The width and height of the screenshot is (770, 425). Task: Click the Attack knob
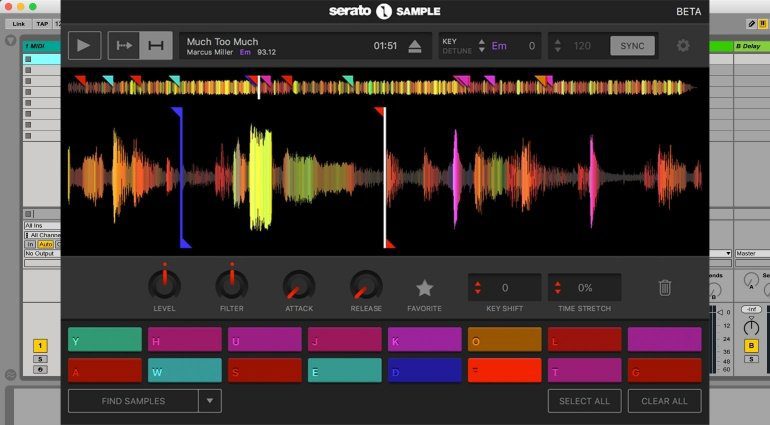coord(298,286)
